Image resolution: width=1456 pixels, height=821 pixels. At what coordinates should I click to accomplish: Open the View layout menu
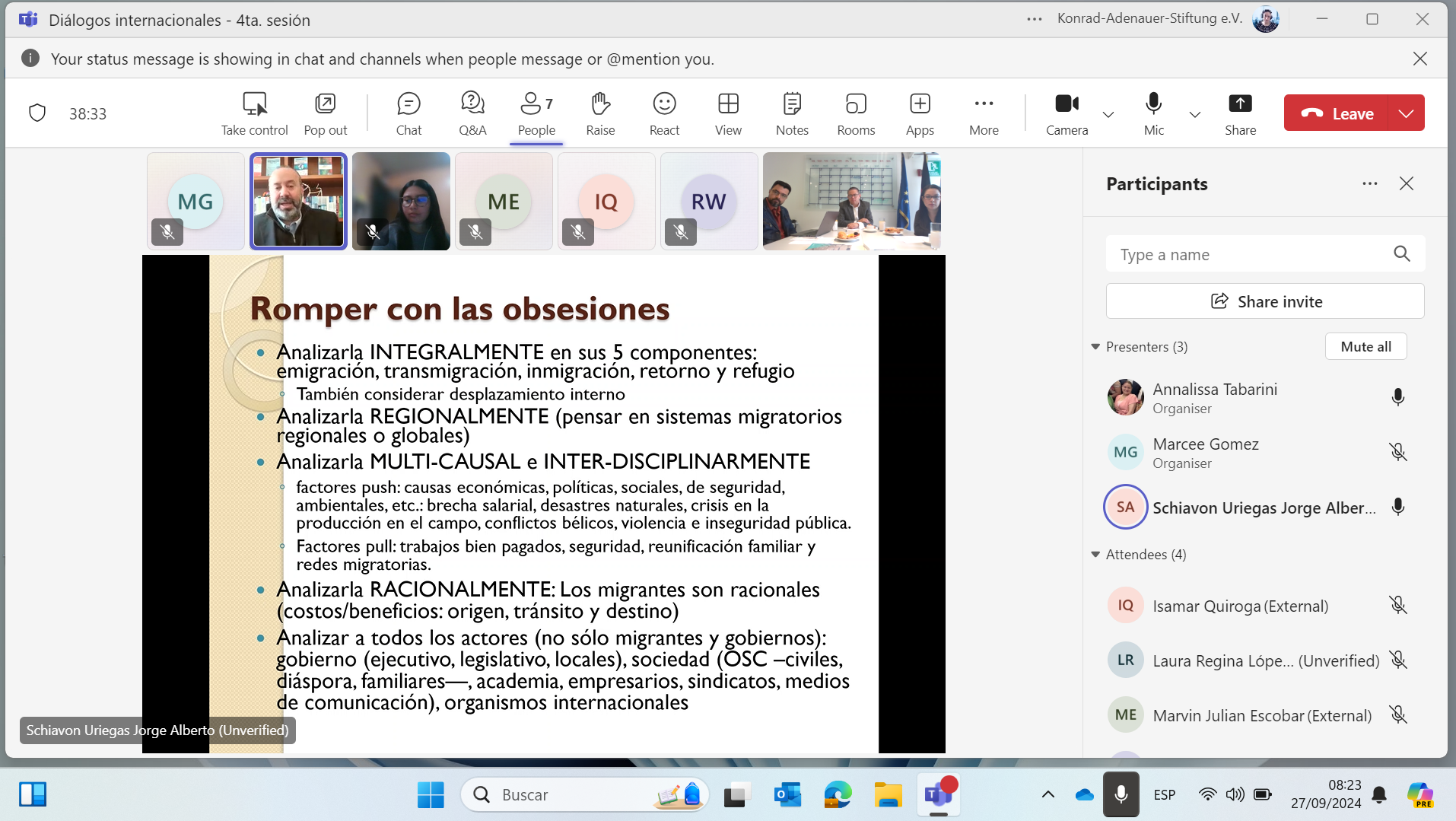[728, 113]
